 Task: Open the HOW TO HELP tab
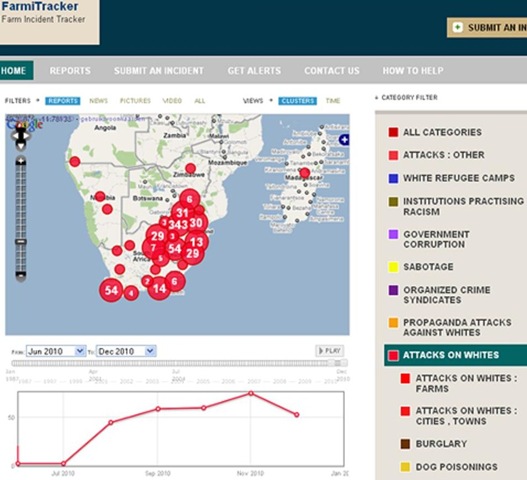pos(413,71)
